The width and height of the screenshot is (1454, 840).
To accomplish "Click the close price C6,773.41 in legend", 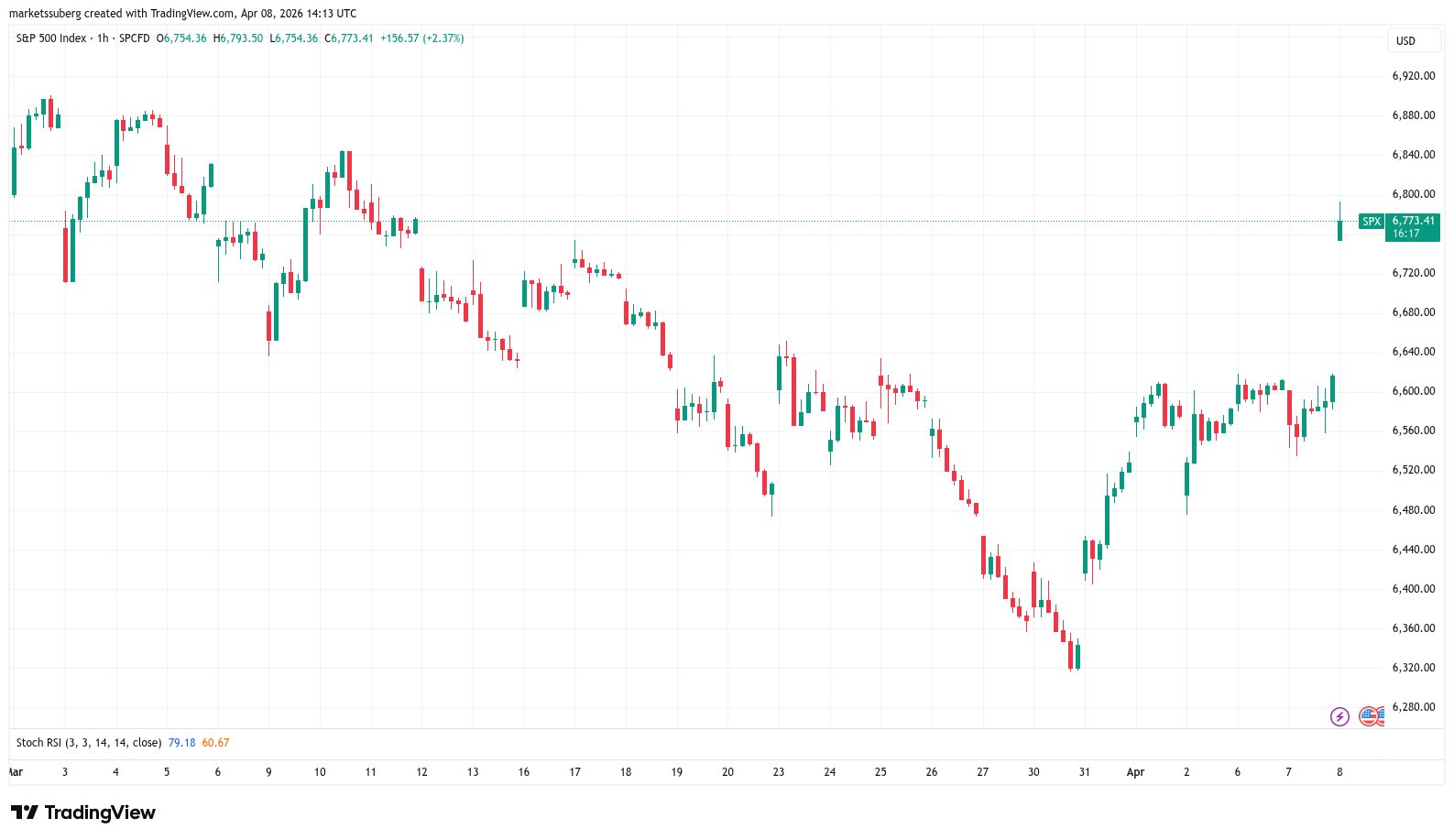I will click(x=349, y=38).
